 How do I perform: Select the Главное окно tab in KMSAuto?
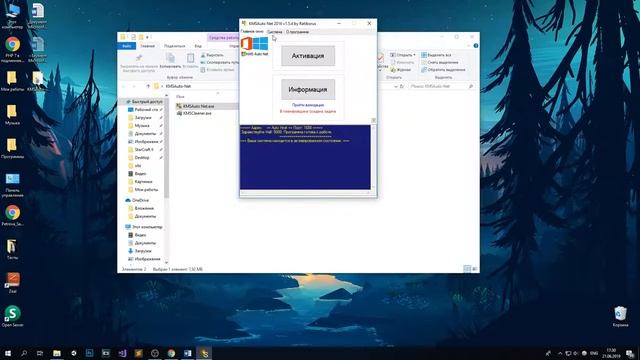(x=252, y=31)
